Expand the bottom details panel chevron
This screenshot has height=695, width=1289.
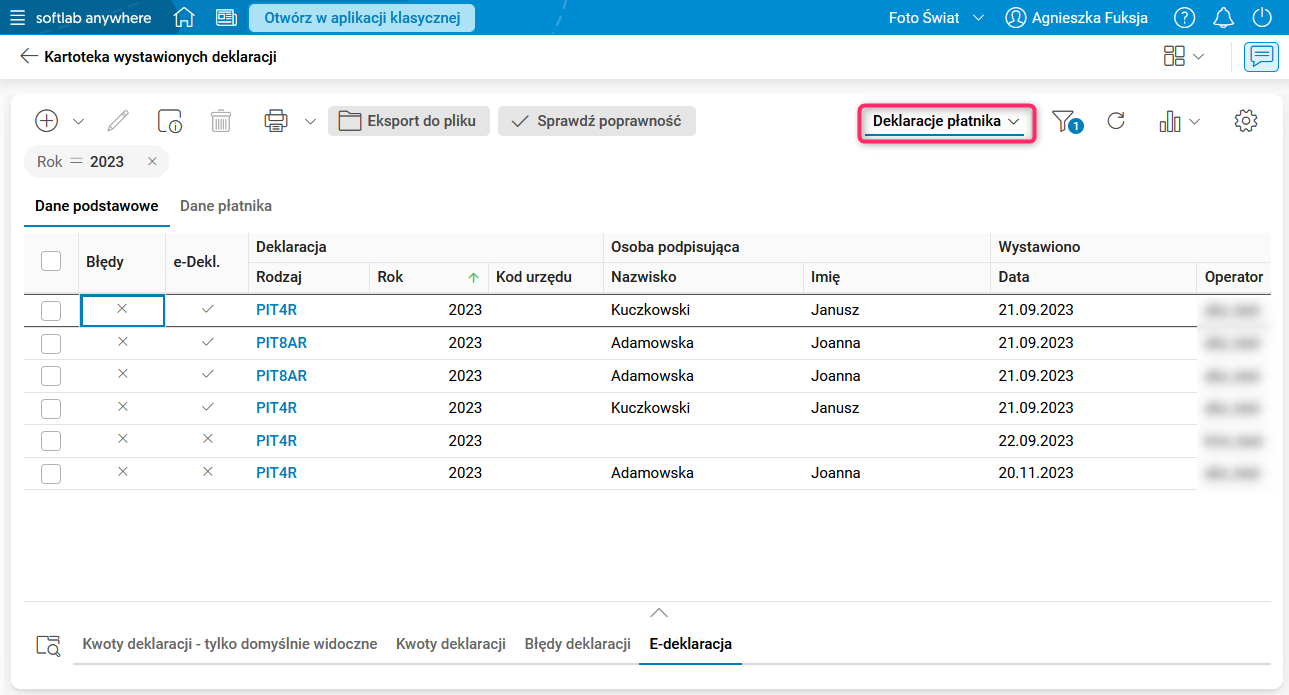[x=658, y=613]
